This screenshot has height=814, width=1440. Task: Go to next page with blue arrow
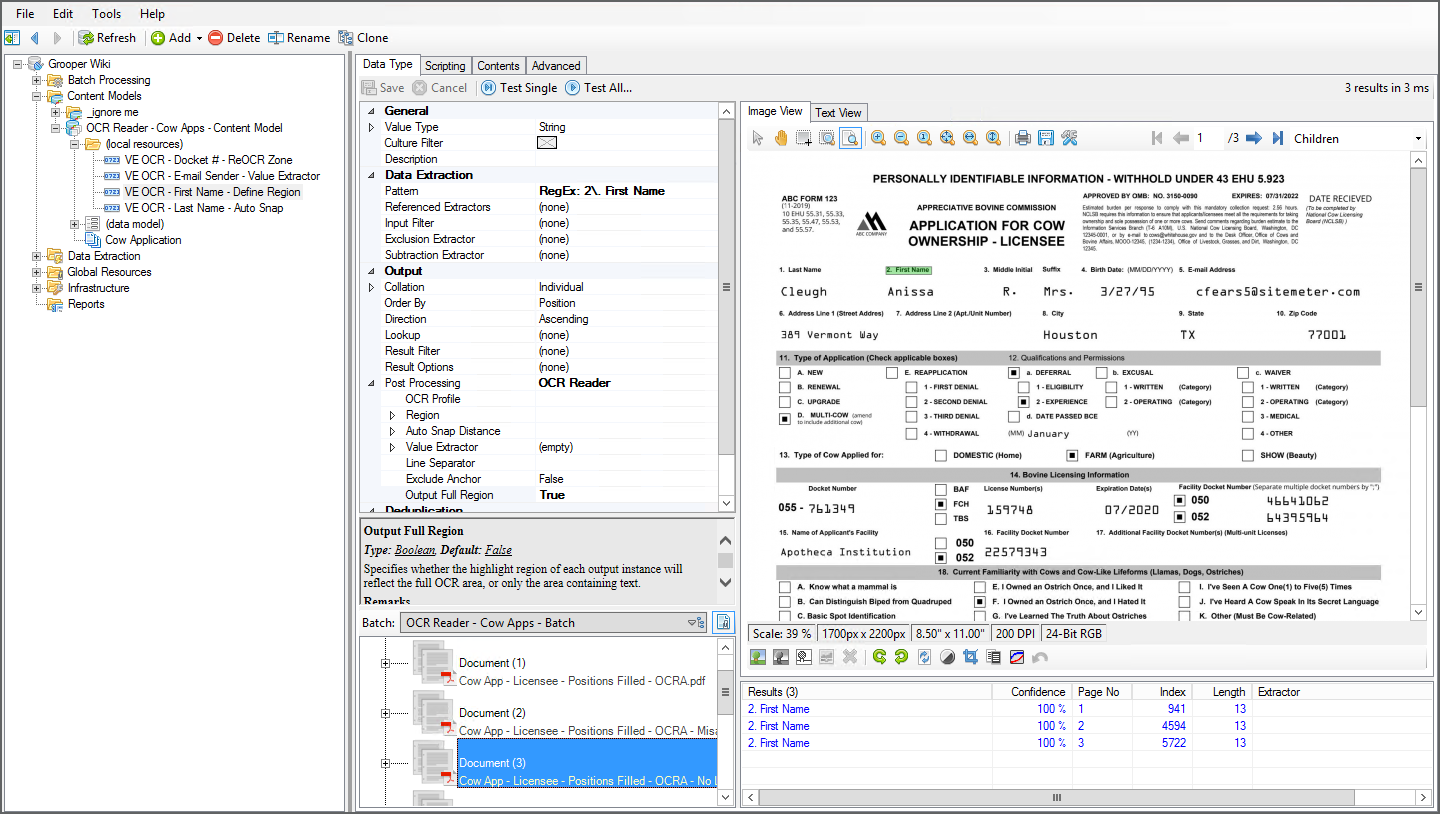coord(1253,138)
